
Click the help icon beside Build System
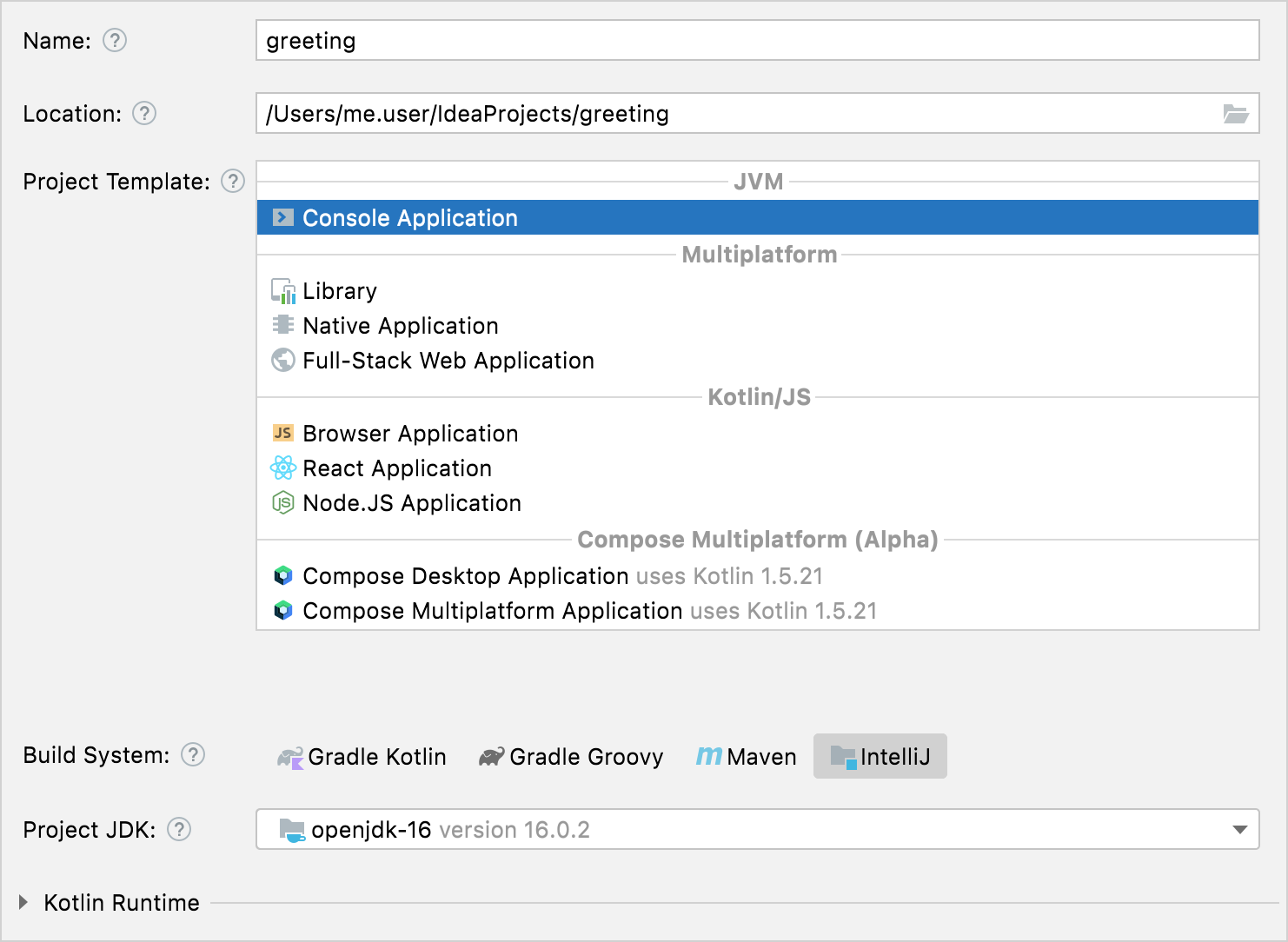[193, 755]
